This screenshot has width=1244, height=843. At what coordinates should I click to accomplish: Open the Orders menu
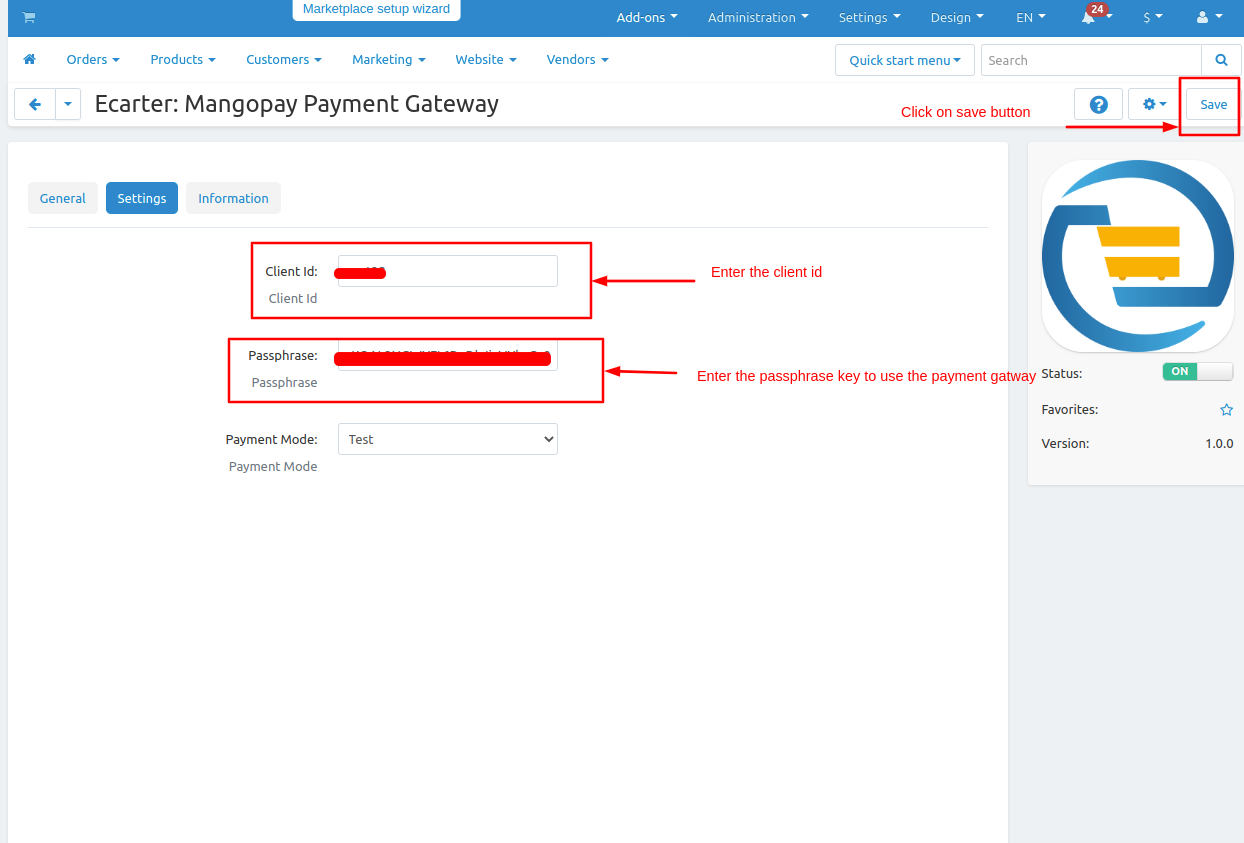(x=93, y=59)
